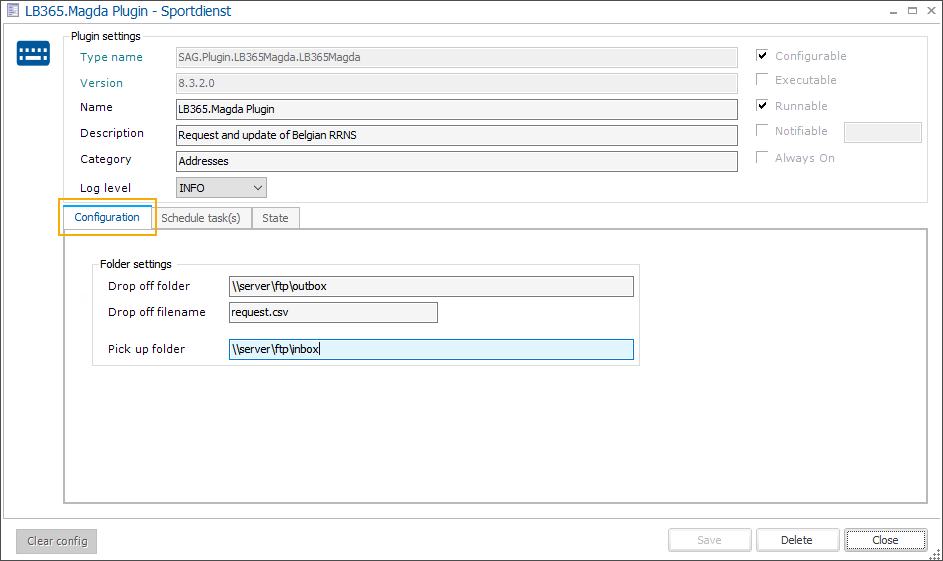The height and width of the screenshot is (561, 943).
Task: Focus the Description input field
Action: tap(456, 135)
